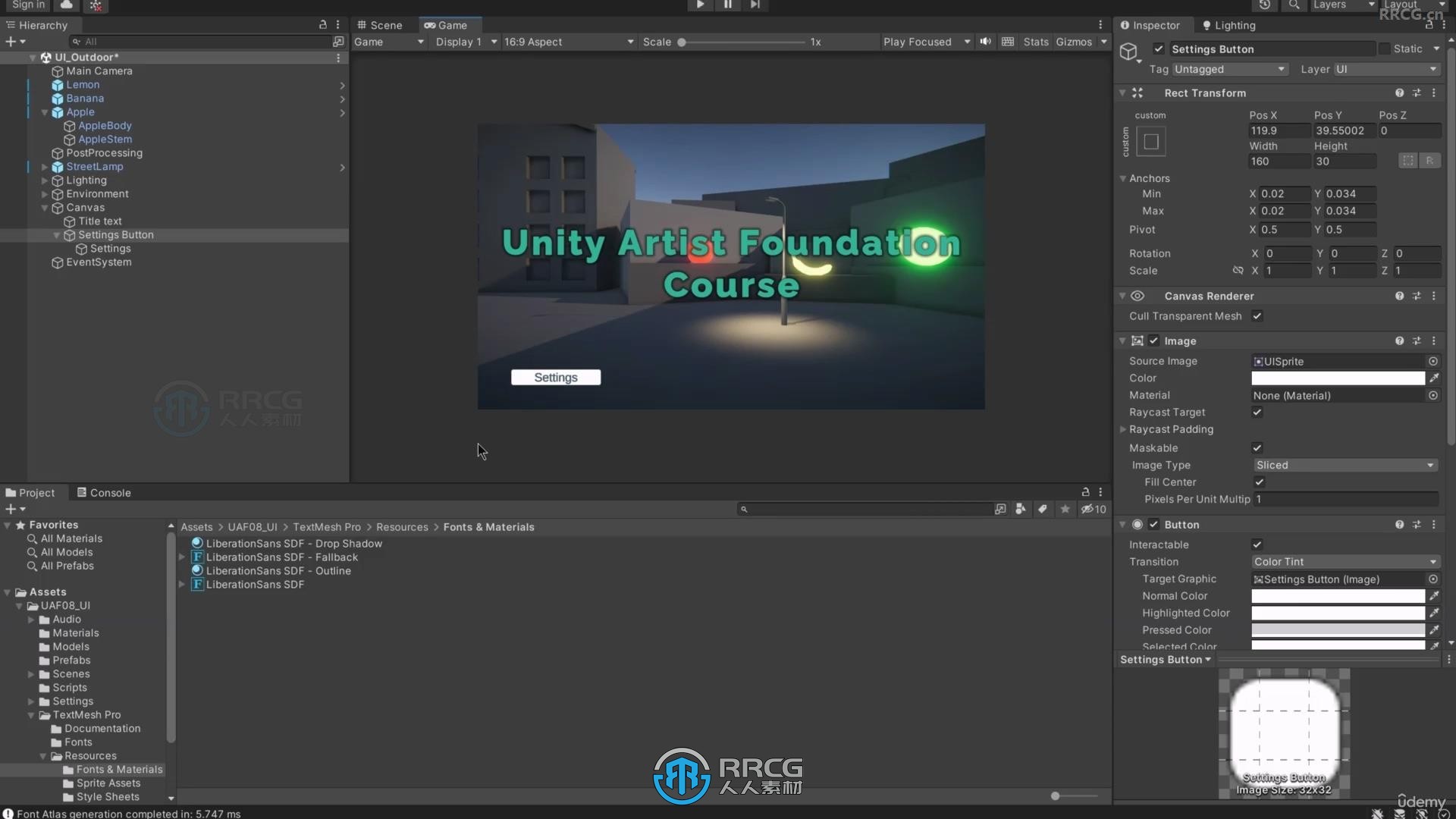Screen dimensions: 1456x819
Task: Open Display 1 dropdown
Action: coord(466,42)
